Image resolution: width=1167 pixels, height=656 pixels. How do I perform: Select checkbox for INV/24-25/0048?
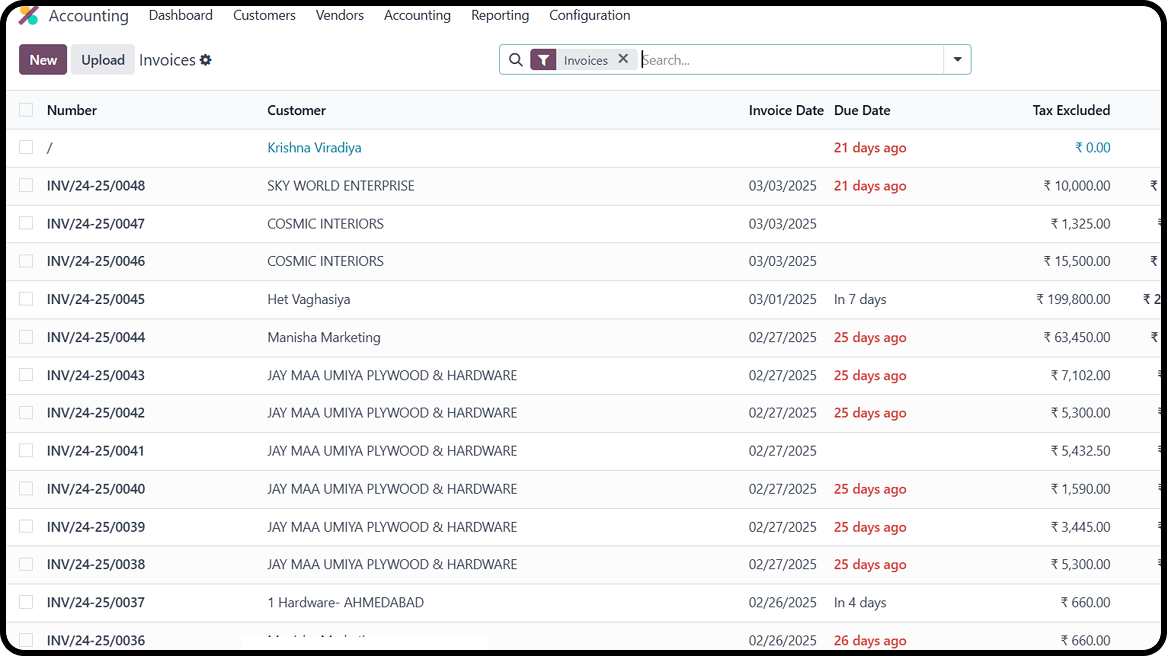(x=26, y=185)
